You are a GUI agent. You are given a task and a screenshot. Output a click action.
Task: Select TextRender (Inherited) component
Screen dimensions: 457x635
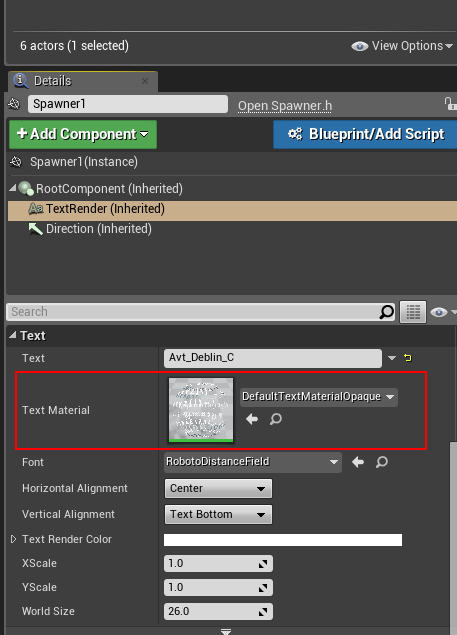[x=232, y=209]
